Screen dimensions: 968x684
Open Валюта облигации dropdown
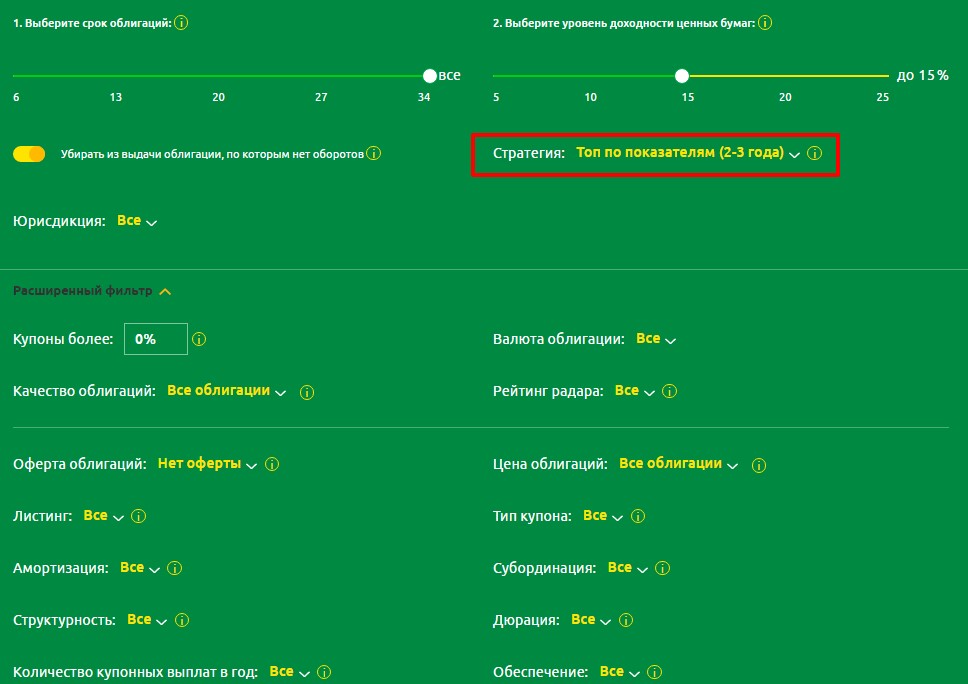pyautogui.click(x=655, y=340)
